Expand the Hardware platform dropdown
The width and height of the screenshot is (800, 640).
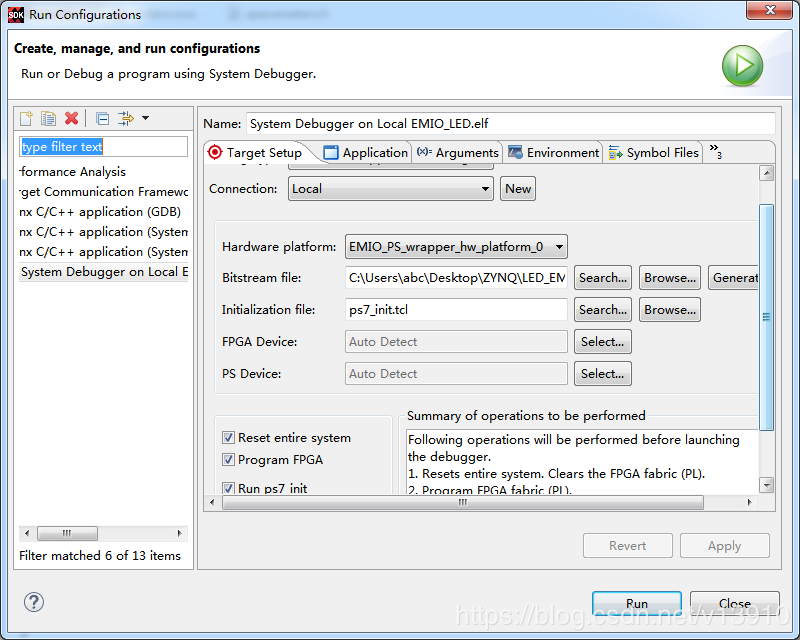coord(456,246)
